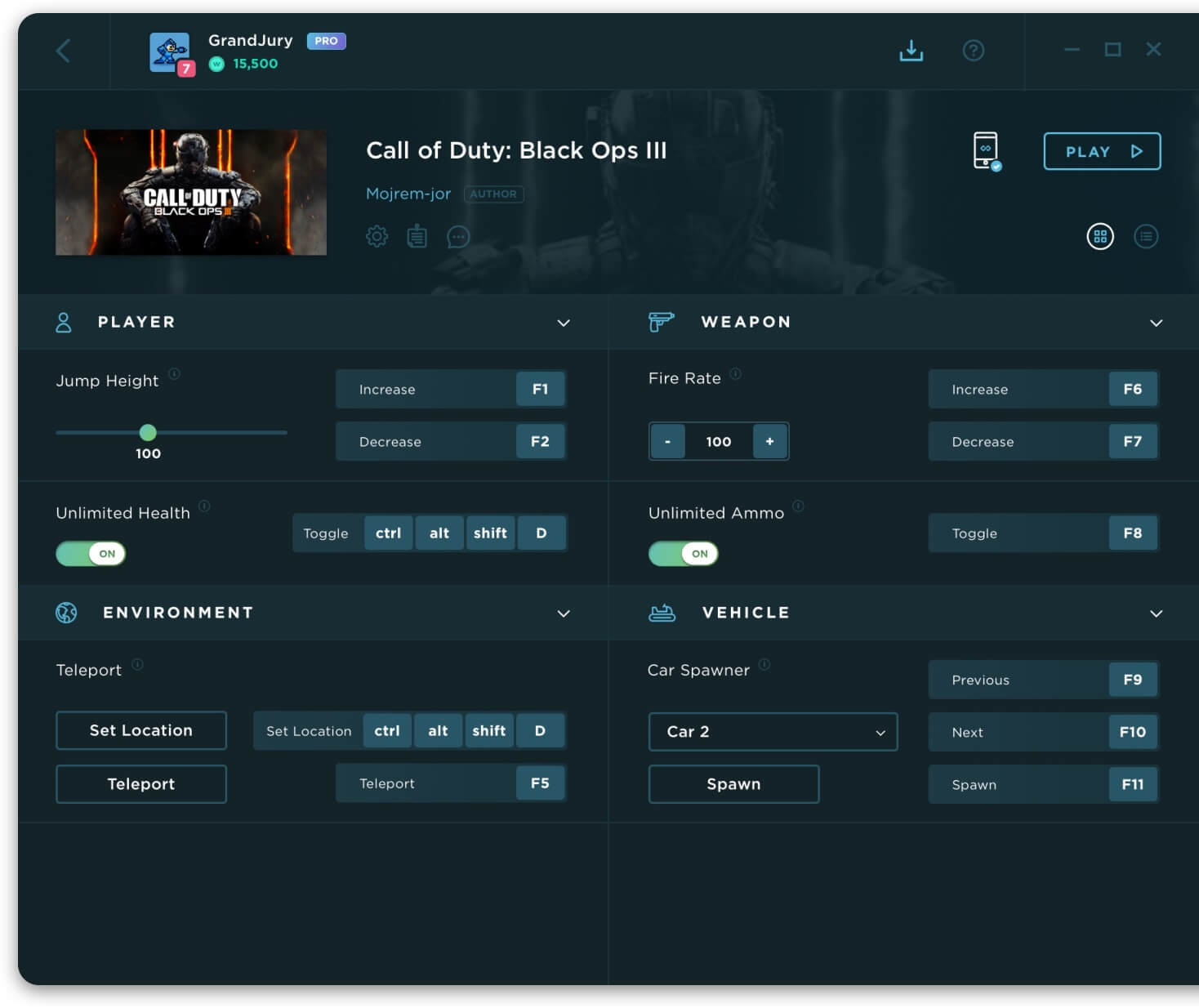Open the Mojrem-jor author profile
This screenshot has width=1199, height=1008.
(408, 194)
